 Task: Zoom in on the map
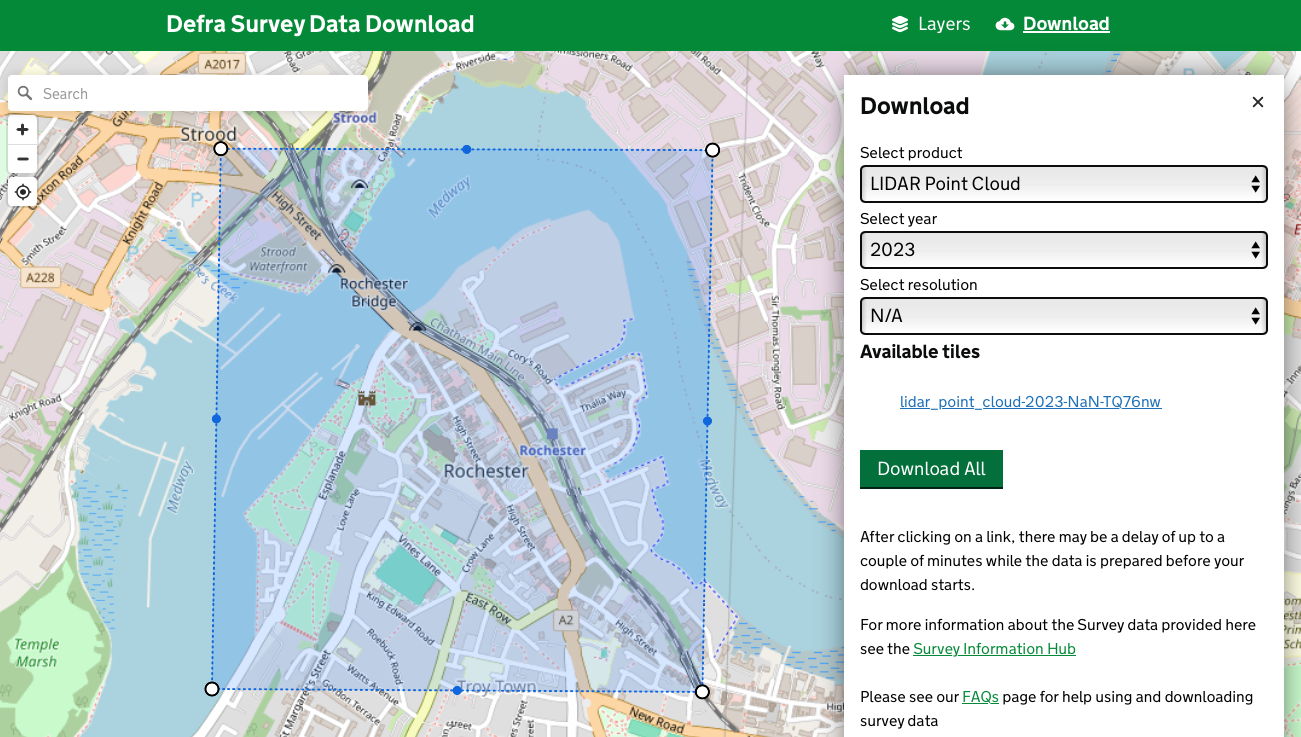point(22,129)
